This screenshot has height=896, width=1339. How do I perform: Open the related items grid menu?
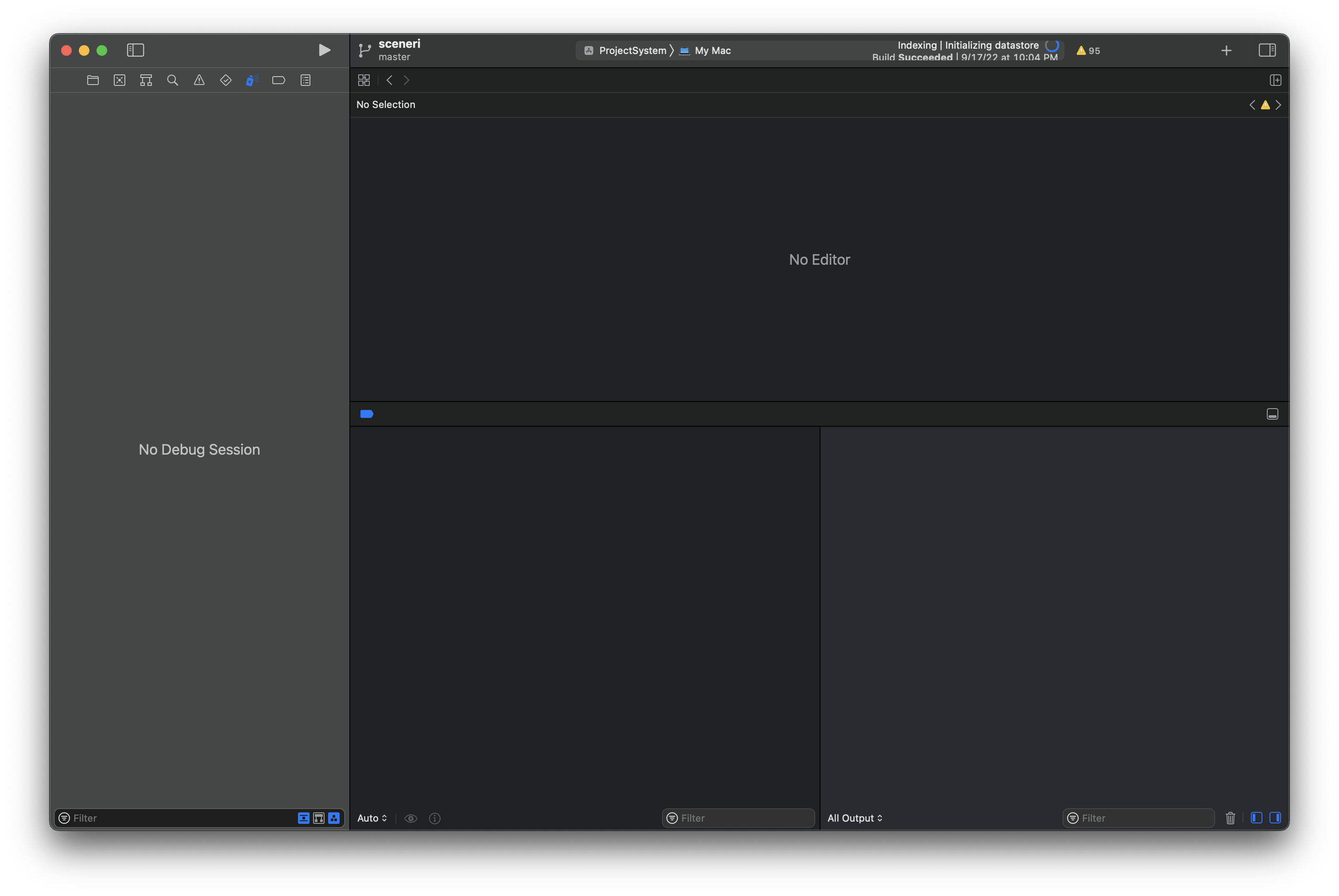[x=364, y=81]
